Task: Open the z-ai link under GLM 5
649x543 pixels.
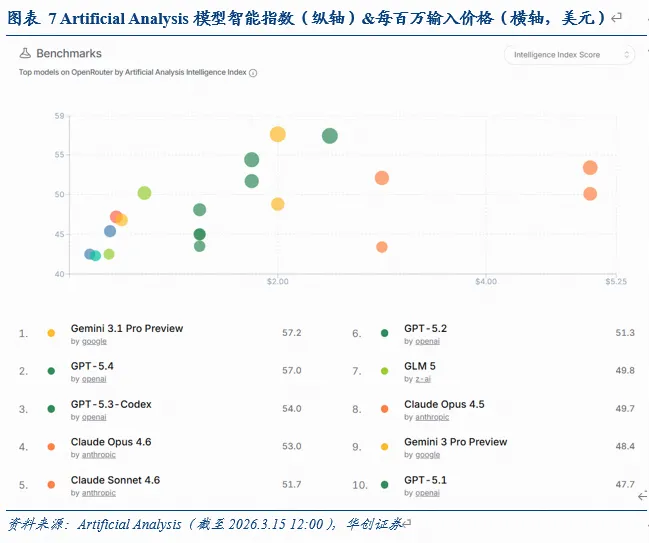Action: click(423, 379)
